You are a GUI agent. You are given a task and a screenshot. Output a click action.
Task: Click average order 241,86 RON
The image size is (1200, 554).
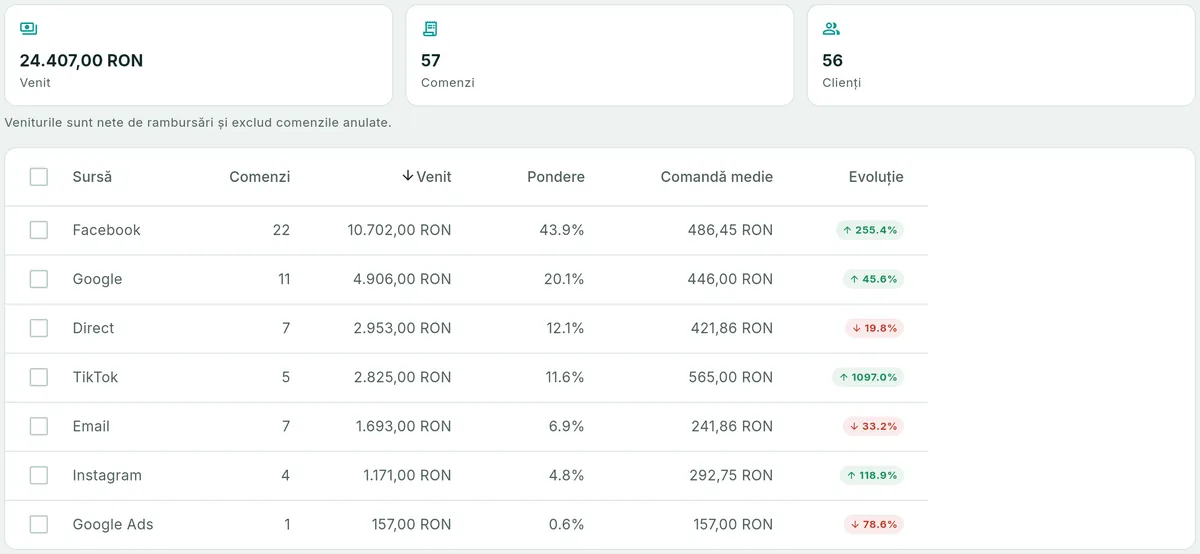(x=732, y=426)
